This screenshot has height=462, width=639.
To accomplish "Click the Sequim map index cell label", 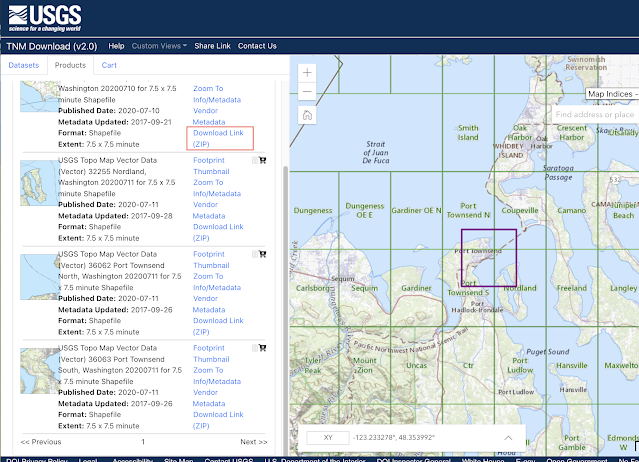I will tap(364, 288).
